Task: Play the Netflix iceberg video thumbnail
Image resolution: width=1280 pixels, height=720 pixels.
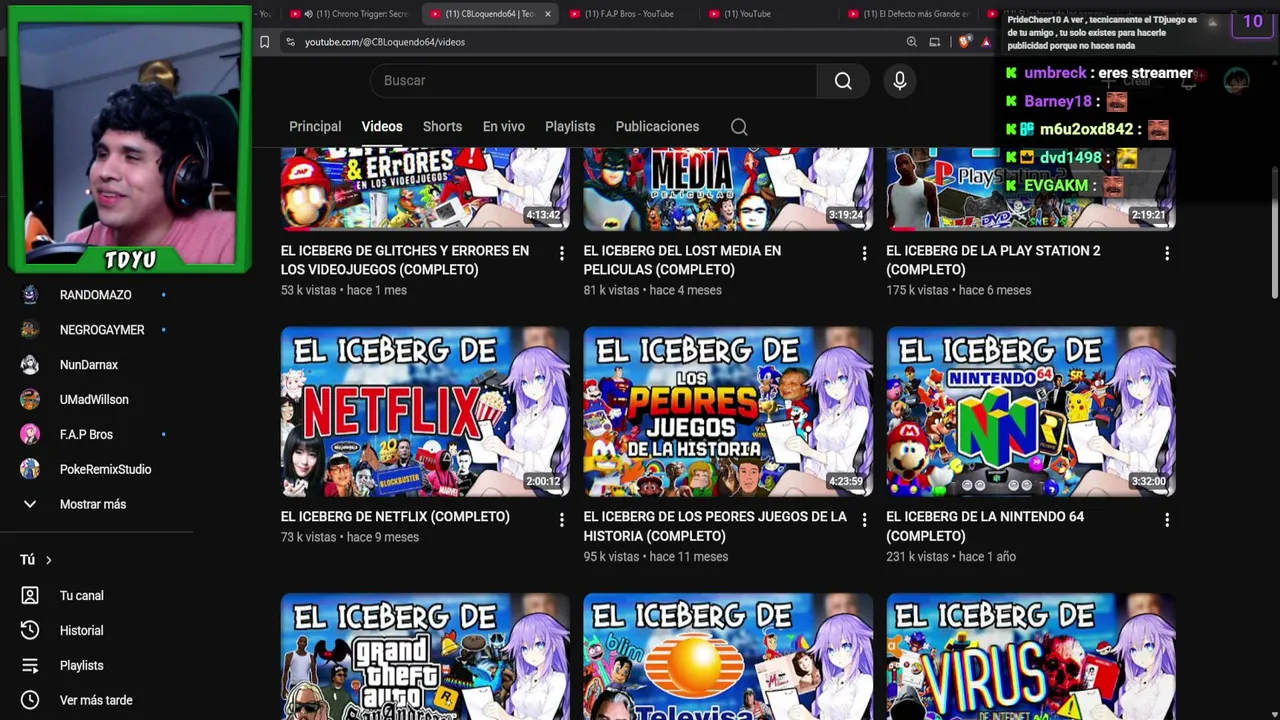Action: point(425,412)
